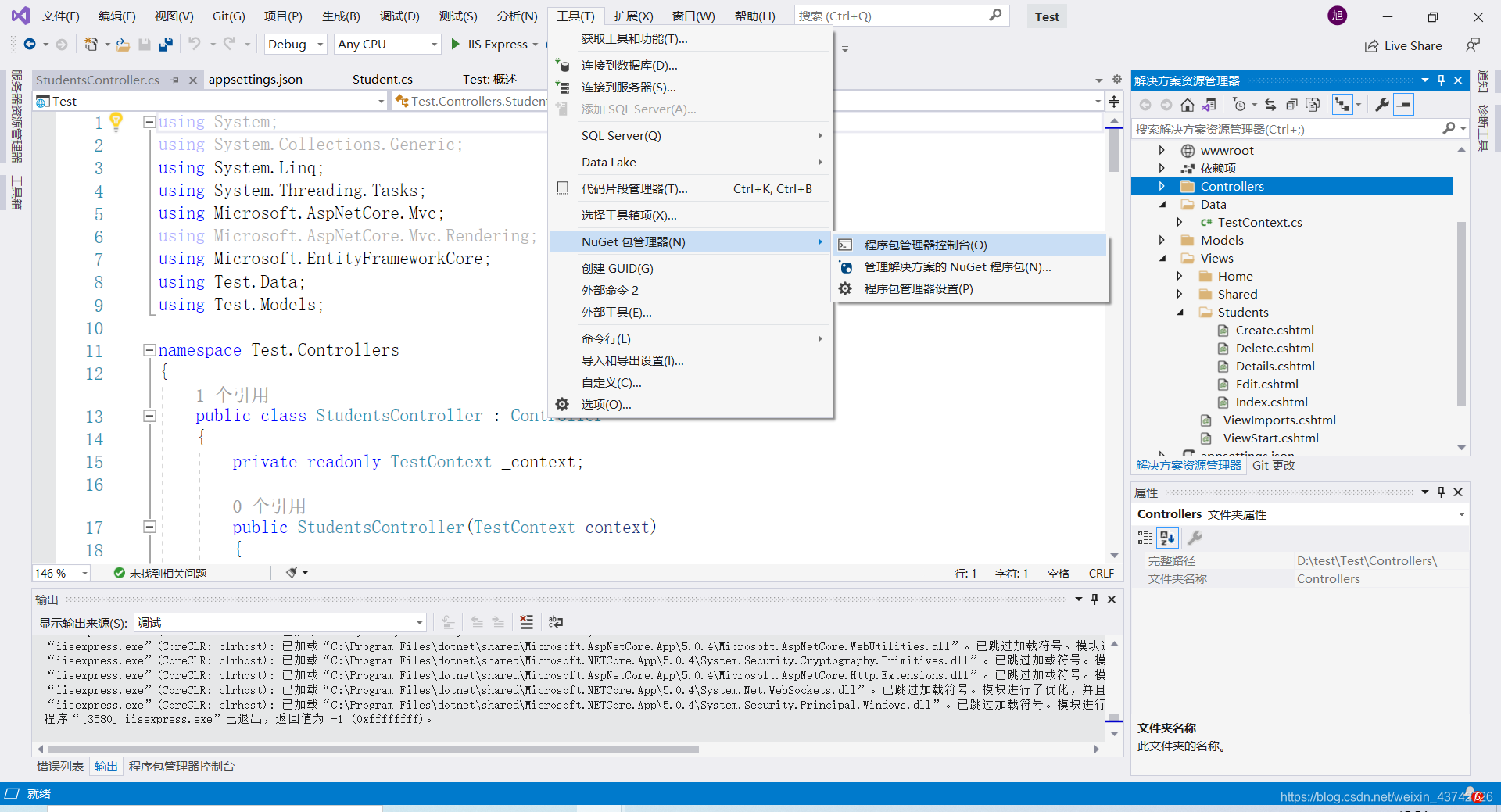
Task: Switch to the Student.cs tab
Action: pos(382,80)
